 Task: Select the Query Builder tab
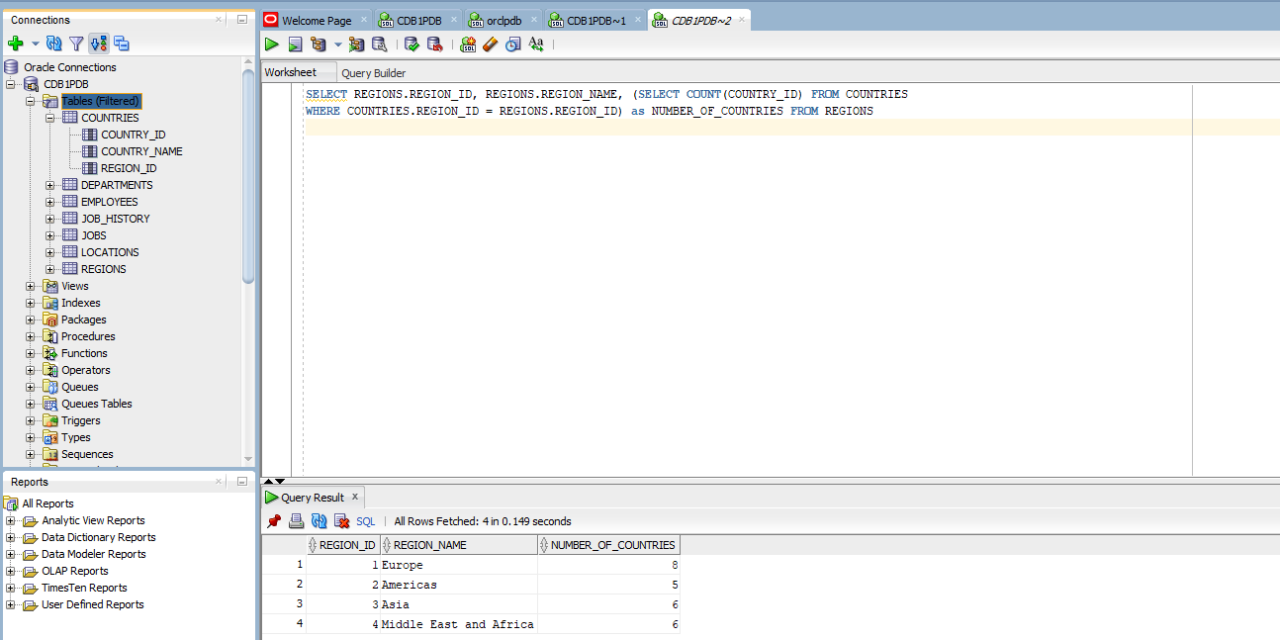pos(373,73)
